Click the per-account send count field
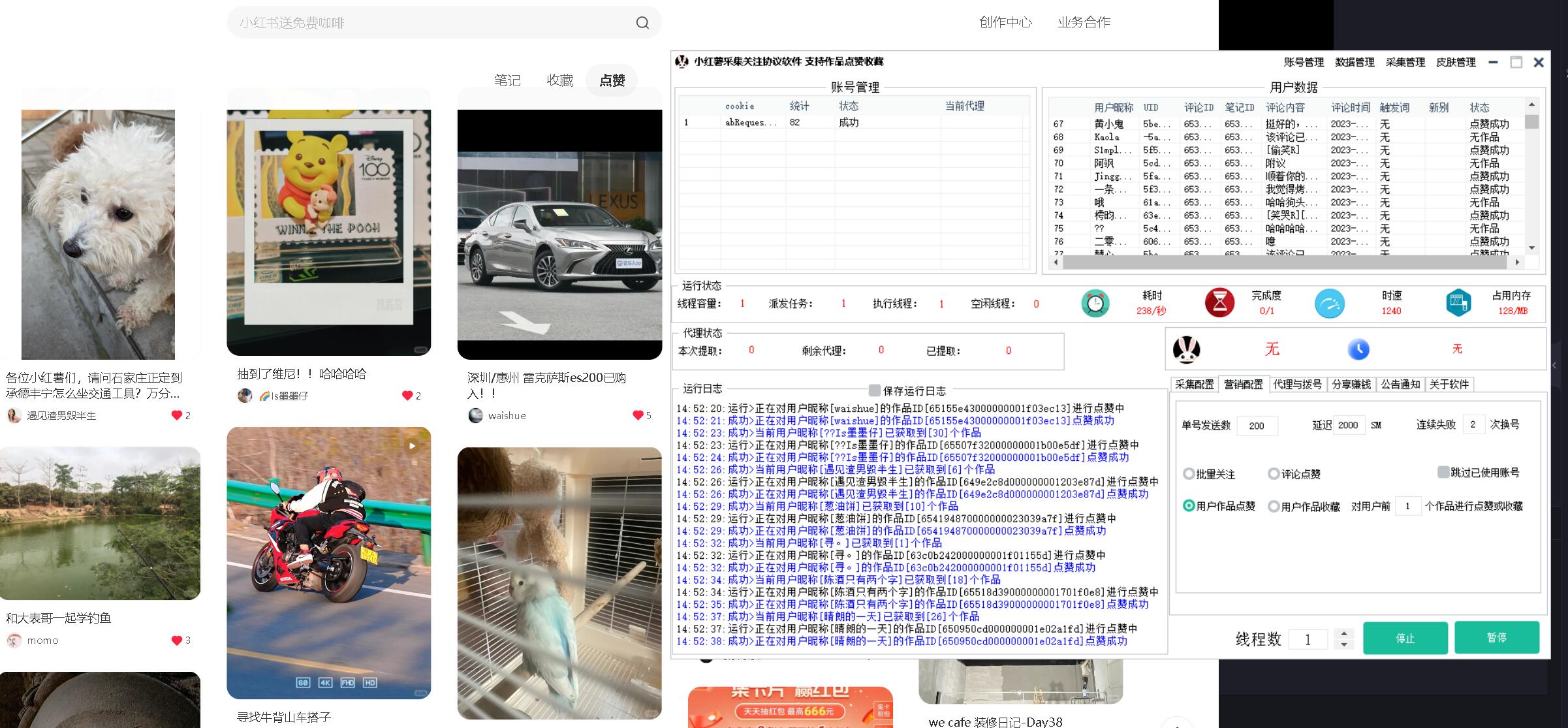Viewport: 1568px width, 728px height. pos(1257,426)
